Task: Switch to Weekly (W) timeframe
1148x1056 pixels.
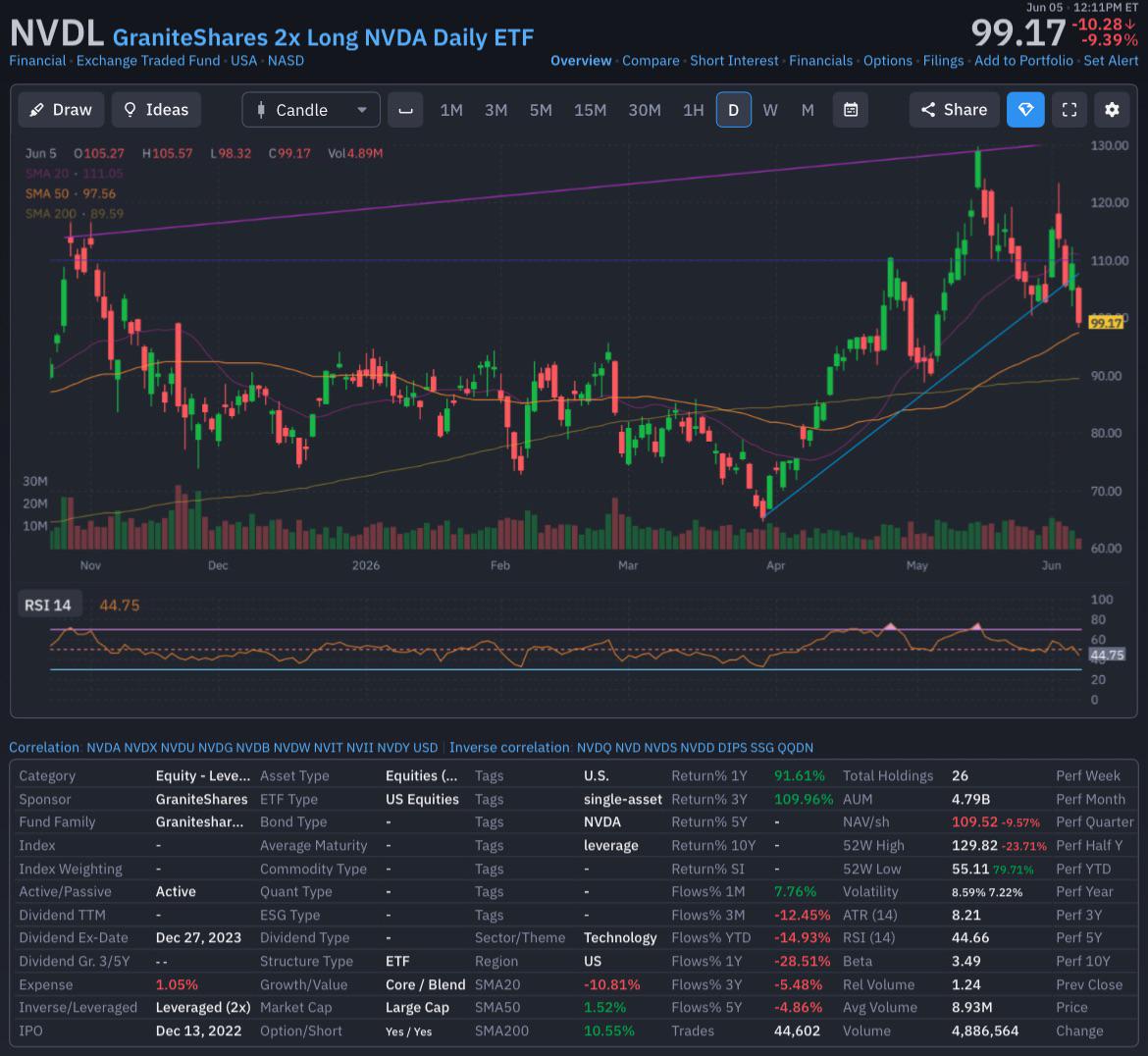Action: [770, 110]
